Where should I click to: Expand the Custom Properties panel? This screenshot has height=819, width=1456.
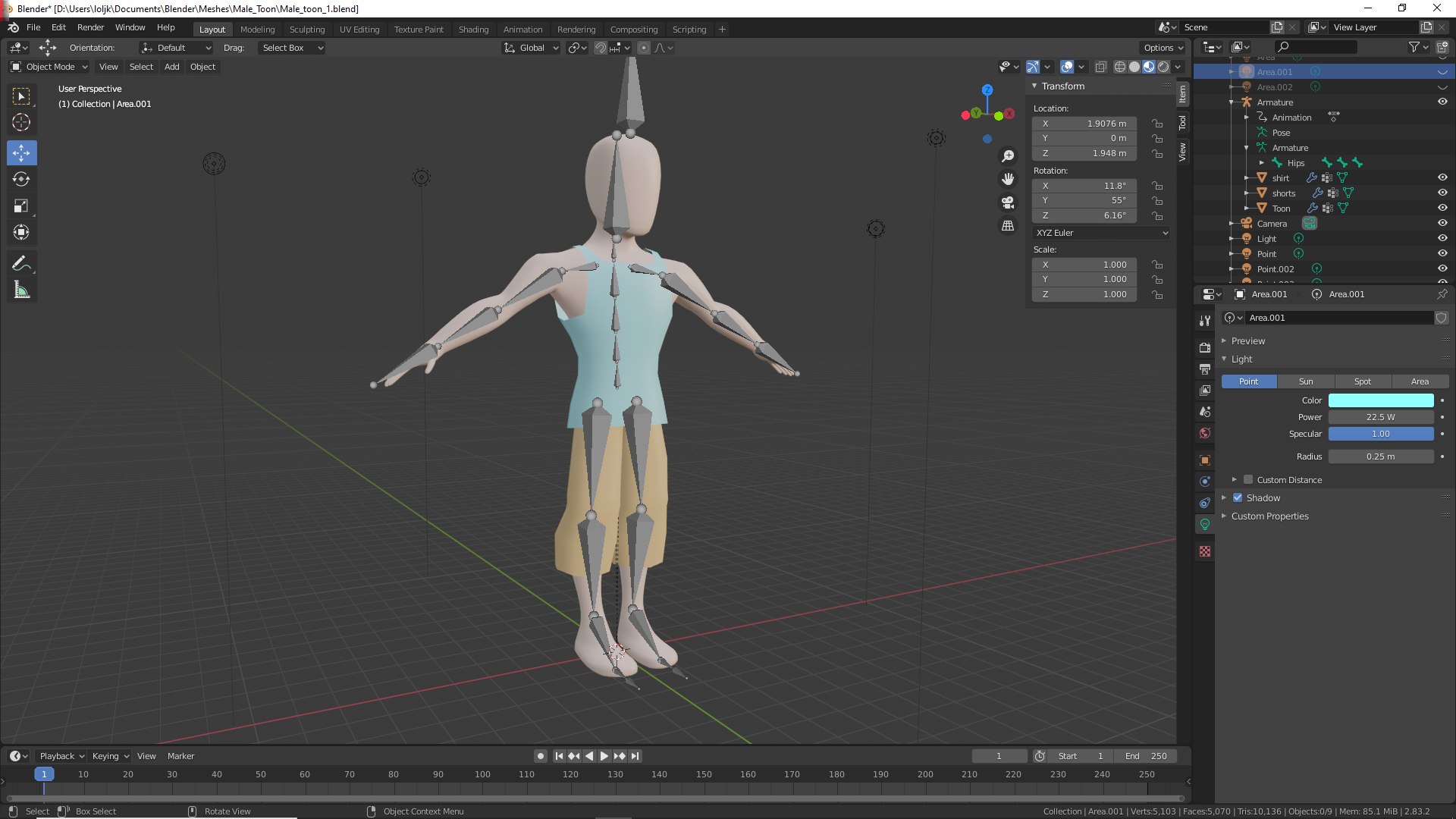pos(1269,516)
